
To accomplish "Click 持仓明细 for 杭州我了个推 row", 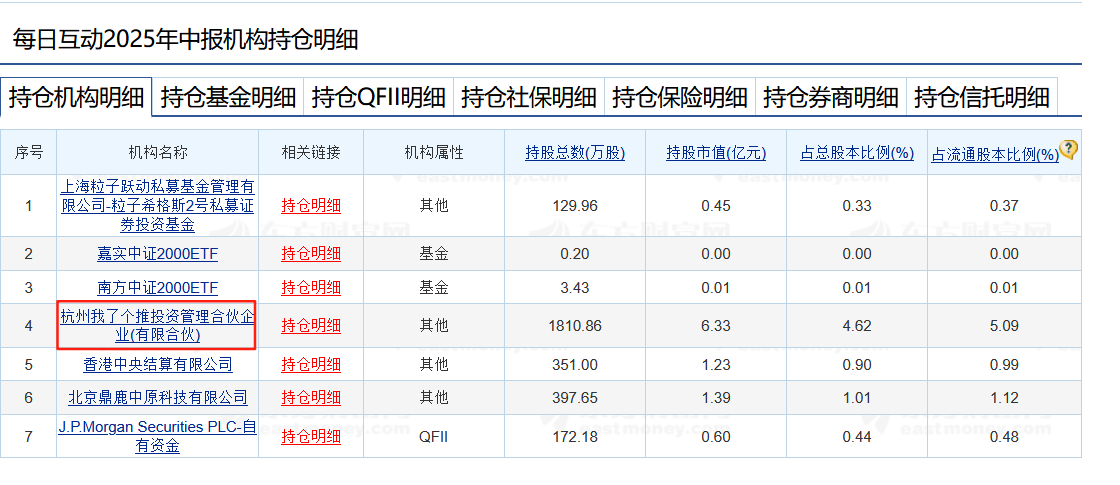I will [x=311, y=326].
